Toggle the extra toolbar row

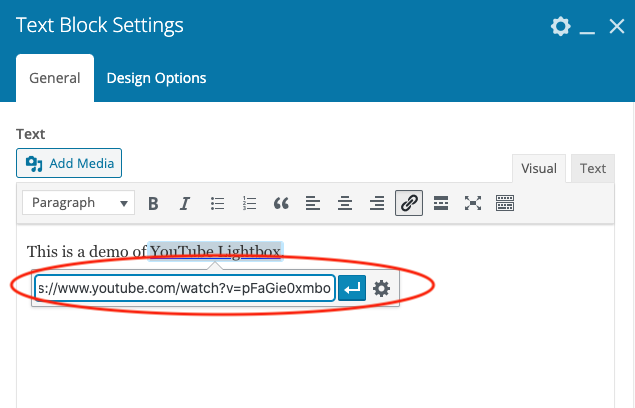tap(505, 203)
